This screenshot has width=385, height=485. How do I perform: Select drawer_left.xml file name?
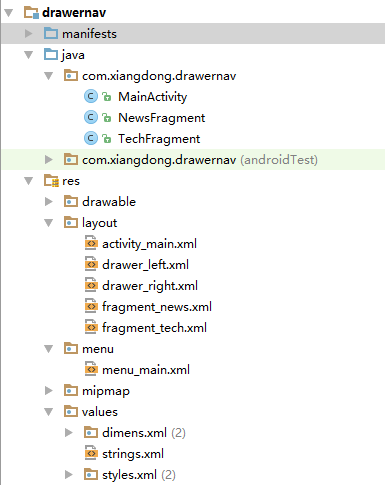click(x=145, y=265)
